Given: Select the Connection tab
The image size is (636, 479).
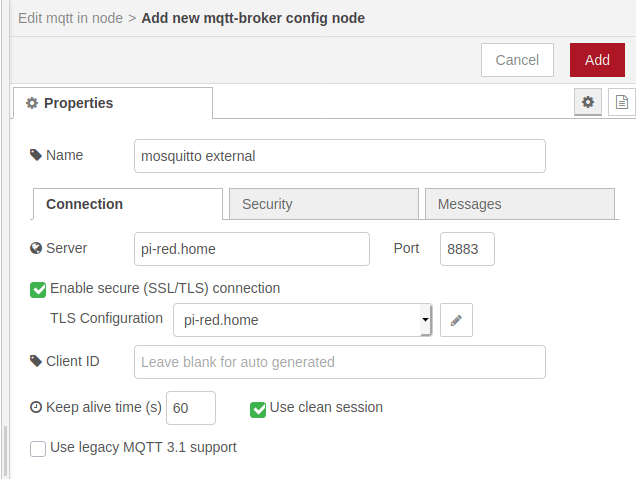Looking at the screenshot, I should tap(128, 204).
